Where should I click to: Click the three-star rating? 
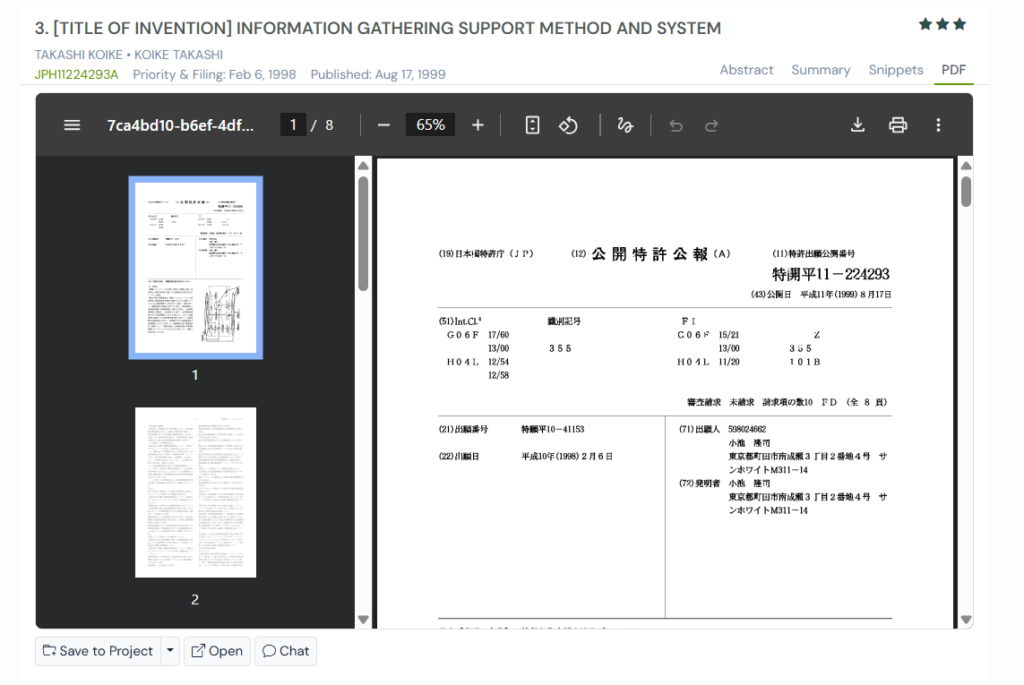(943, 24)
